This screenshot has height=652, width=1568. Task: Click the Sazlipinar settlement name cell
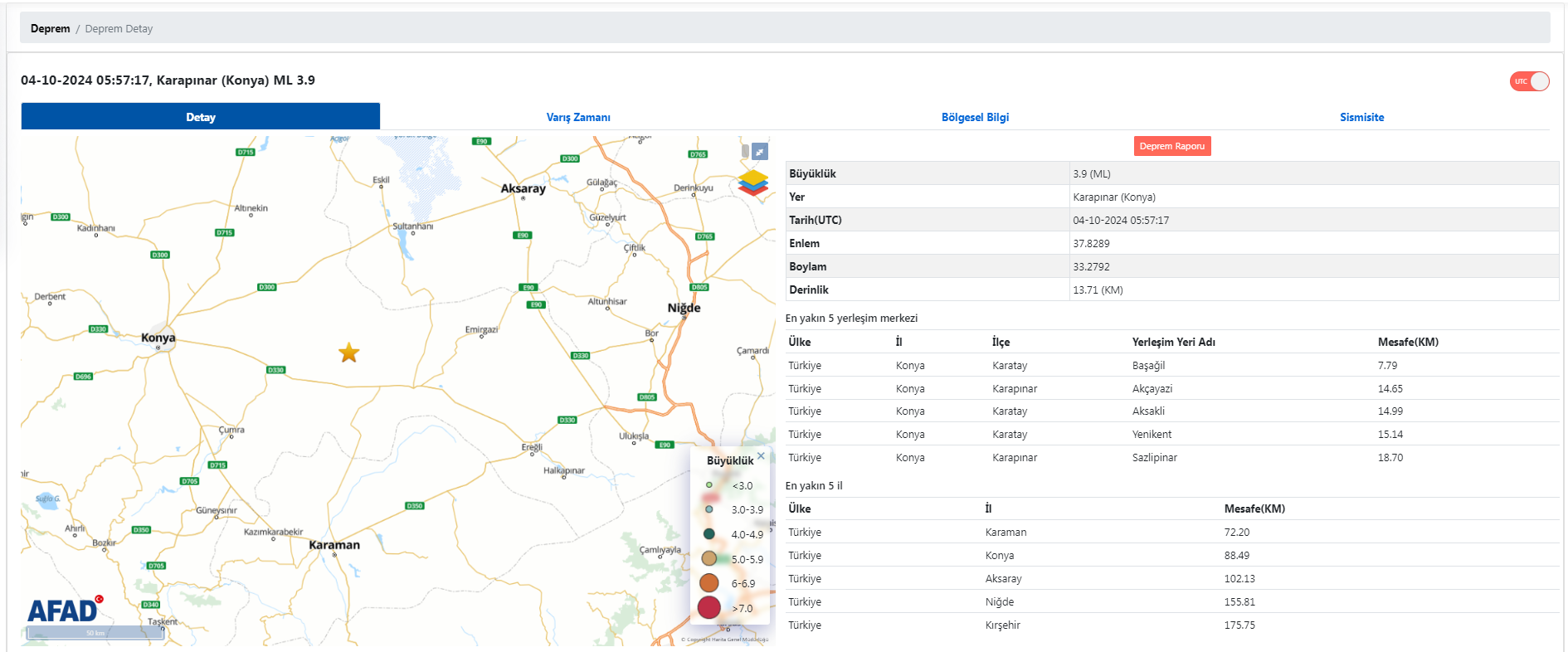(x=1154, y=457)
